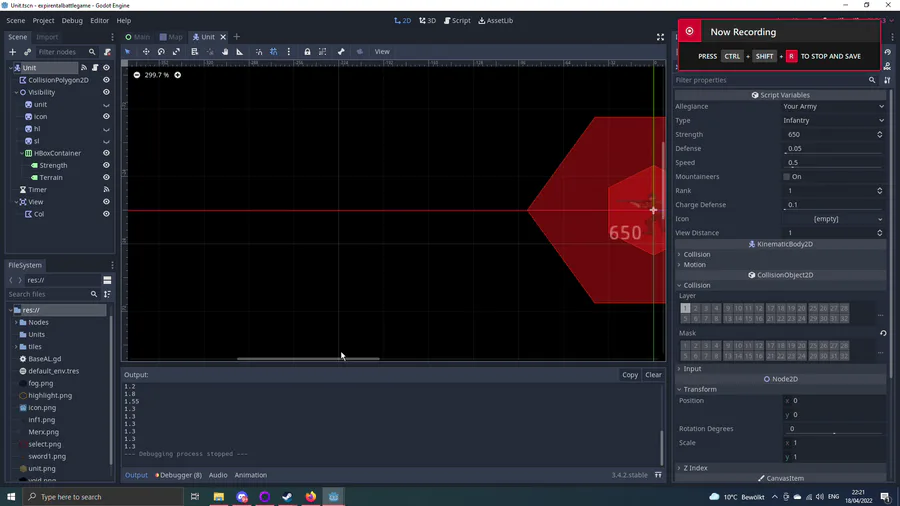The width and height of the screenshot is (900, 506).
Task: Toggle distraction-free mode expand icon
Action: (660, 37)
